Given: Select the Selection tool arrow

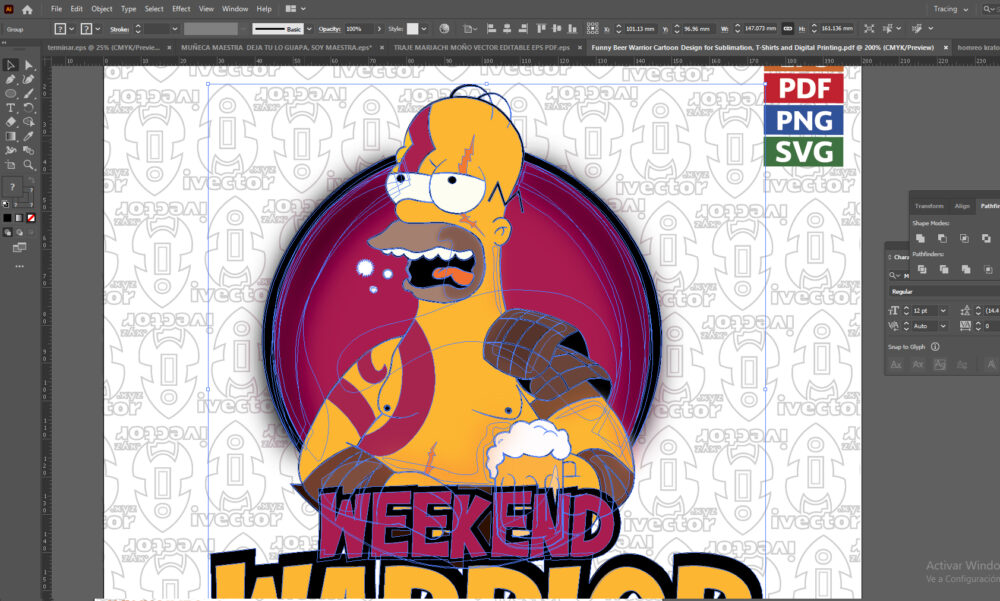Looking at the screenshot, I should 10,65.
